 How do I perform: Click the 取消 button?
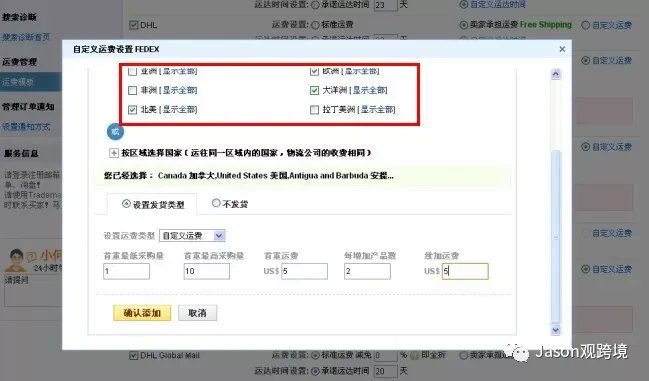point(197,313)
